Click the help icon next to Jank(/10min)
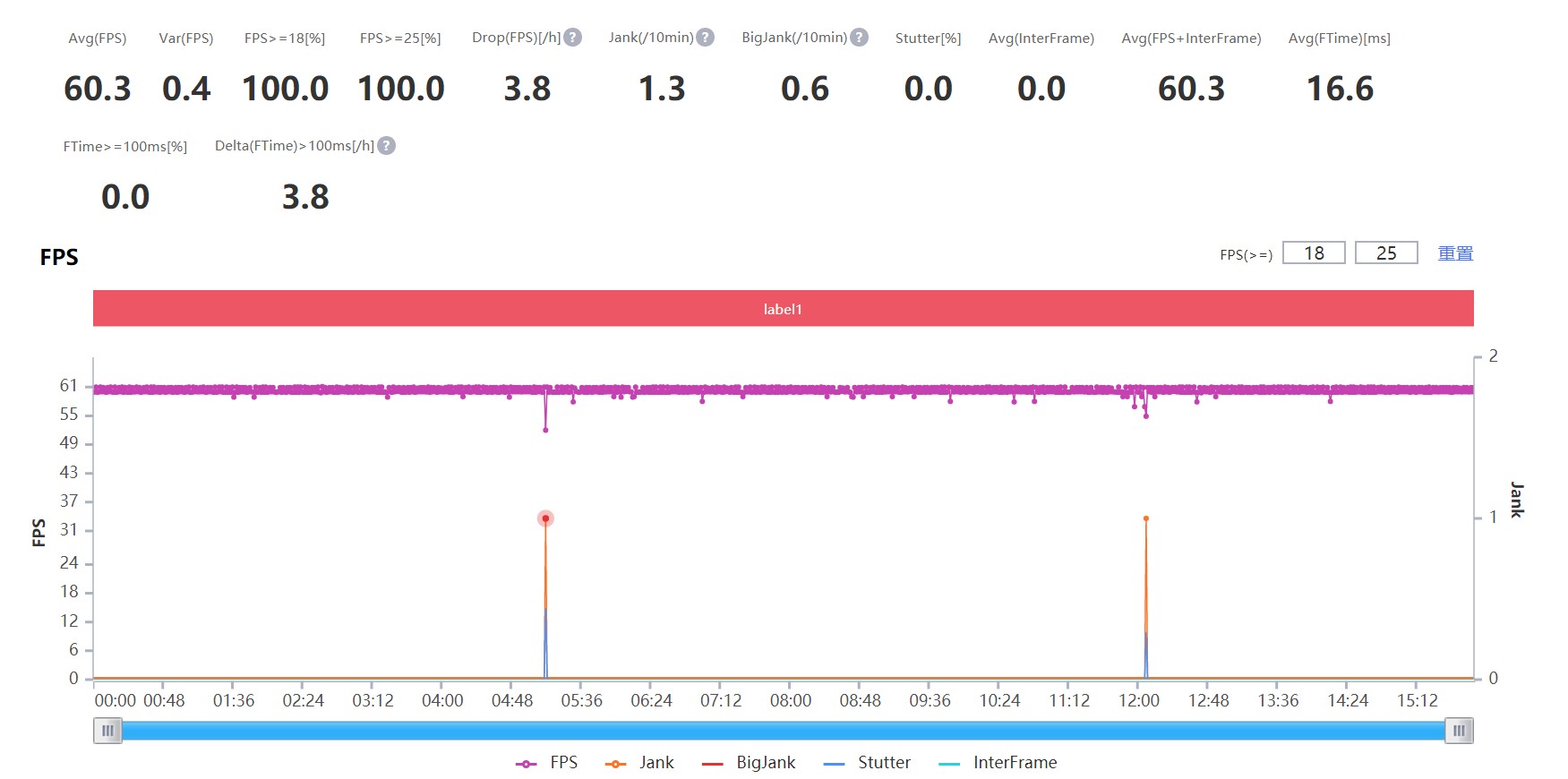The height and width of the screenshot is (779, 1568). pyautogui.click(x=706, y=38)
